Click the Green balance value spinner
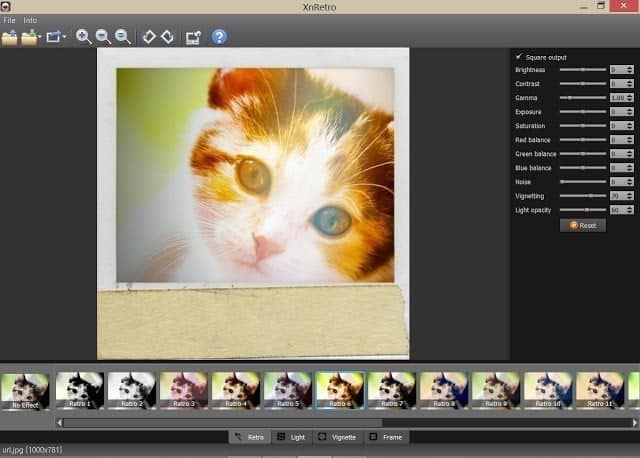 [622, 153]
